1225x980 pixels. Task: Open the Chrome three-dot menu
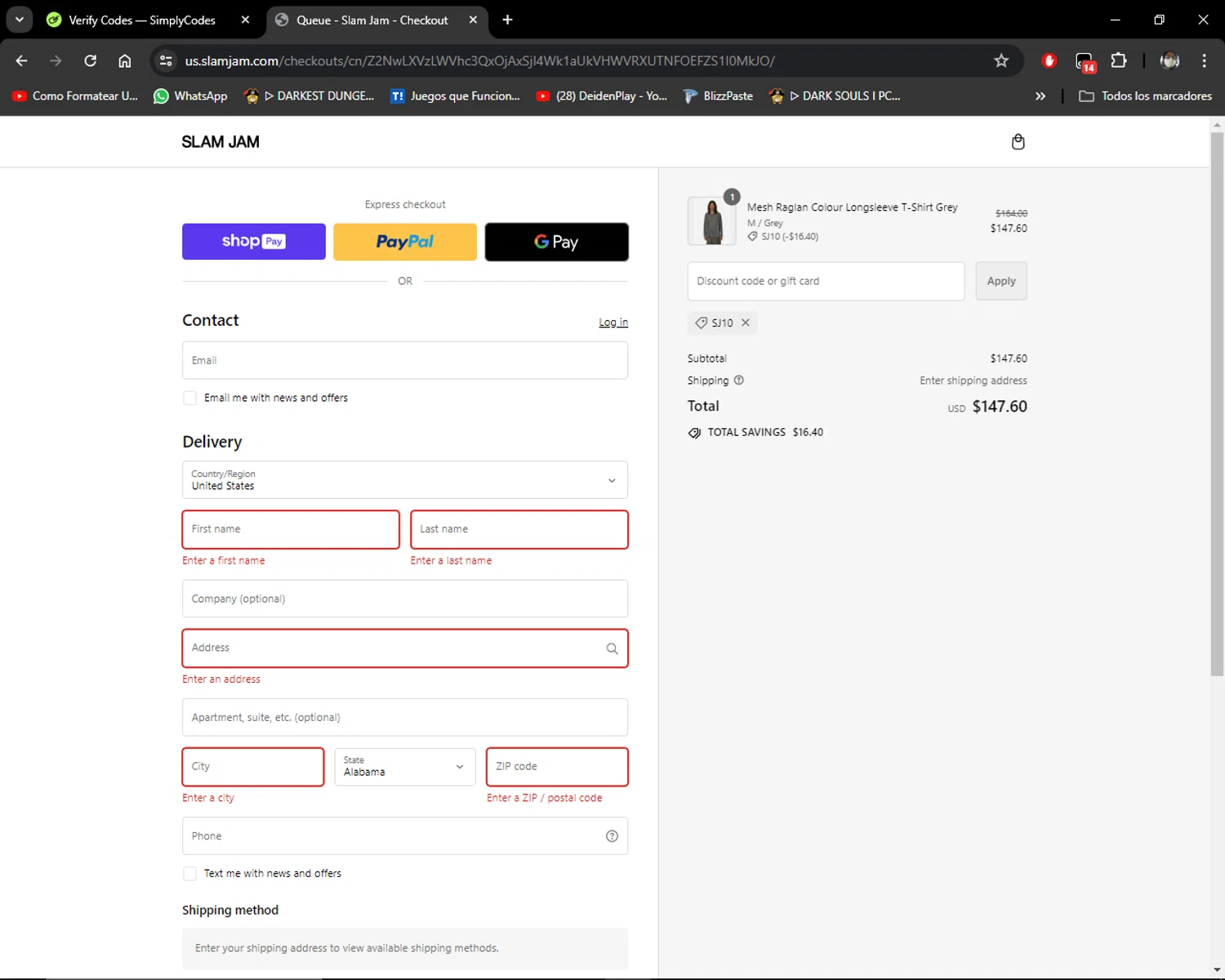tap(1204, 60)
